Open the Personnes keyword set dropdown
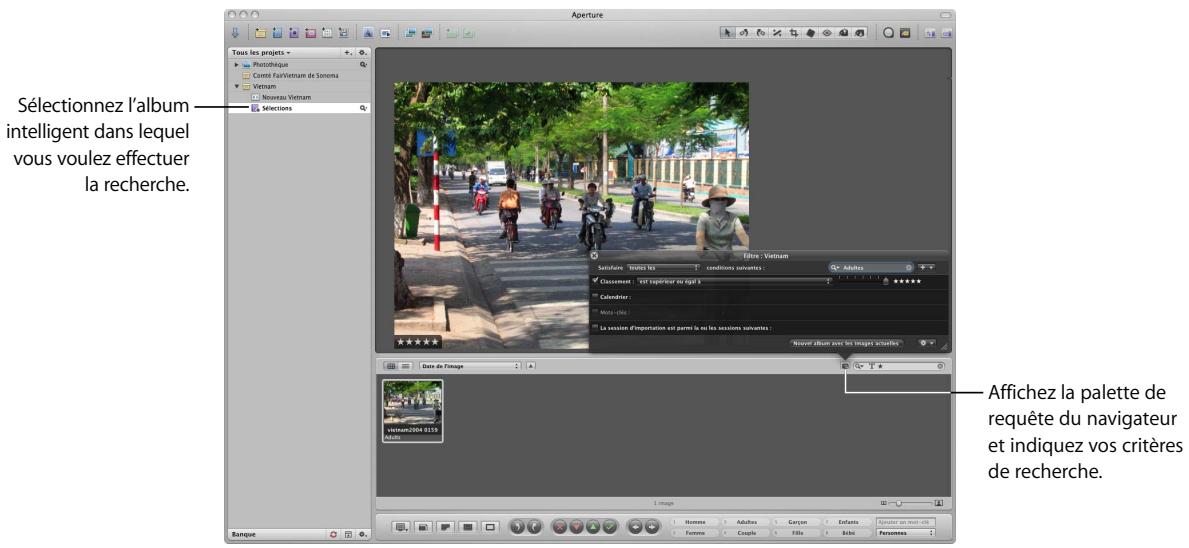Viewport: 1189px width, 548px height. 905,533
